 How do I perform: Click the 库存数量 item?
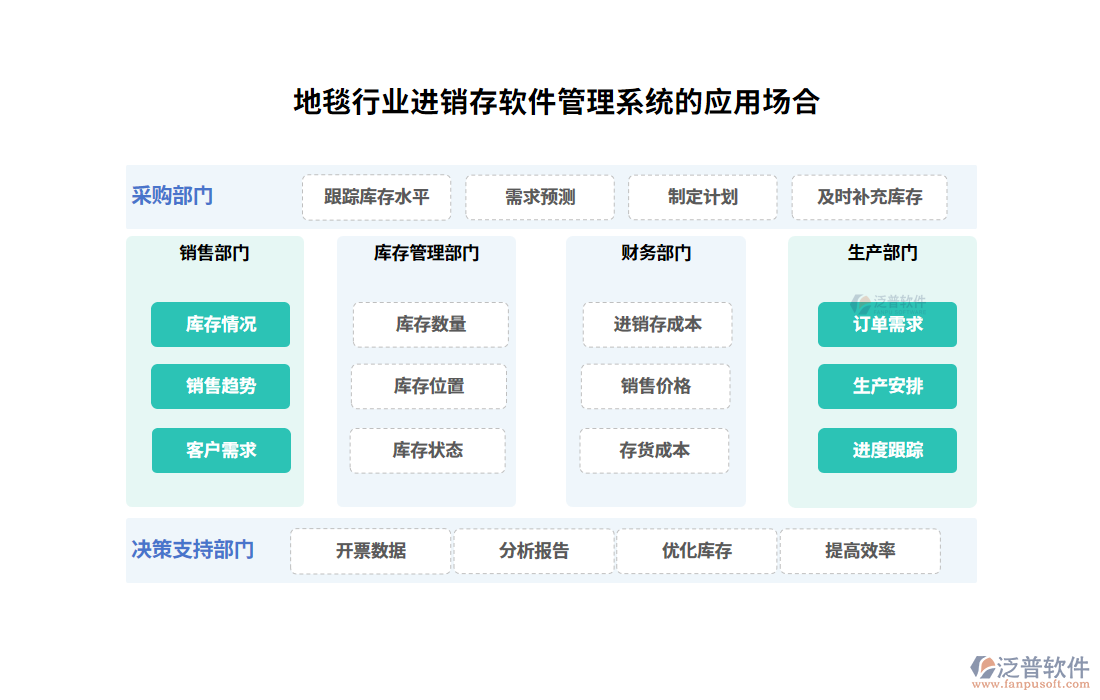tap(430, 325)
